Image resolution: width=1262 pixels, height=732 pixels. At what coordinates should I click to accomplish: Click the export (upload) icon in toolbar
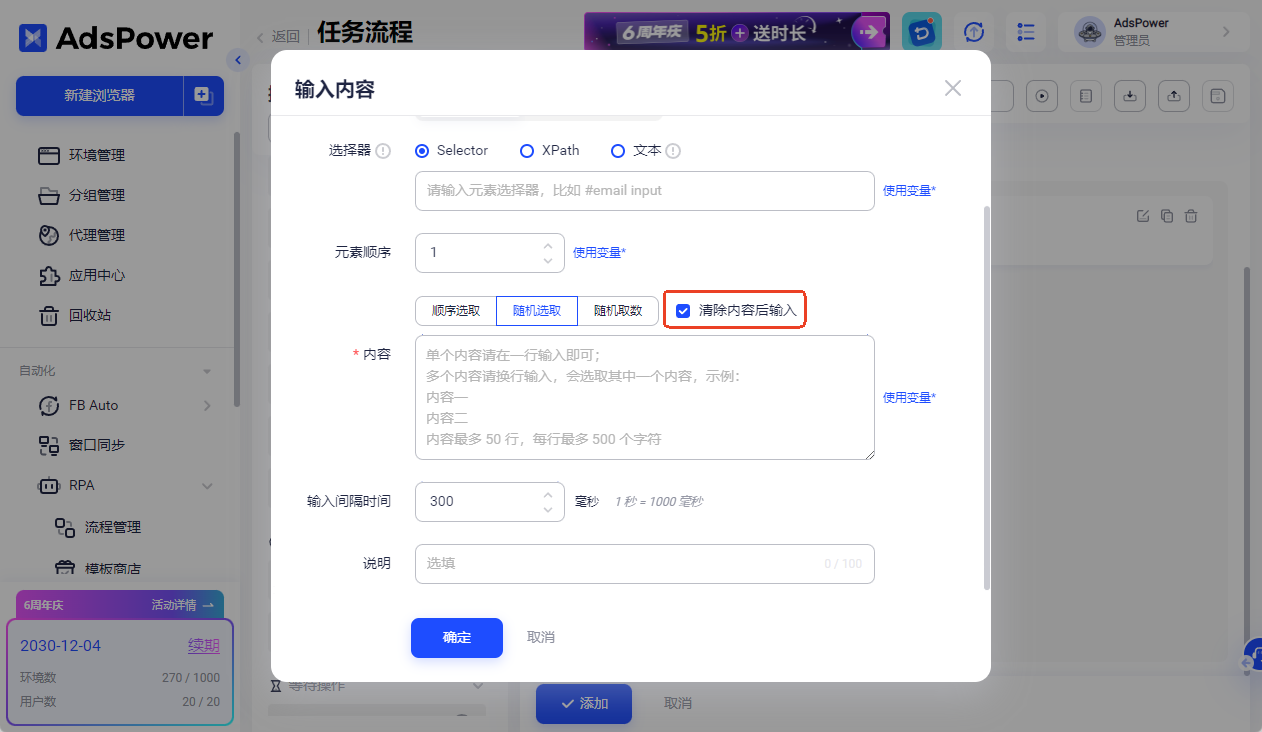[1174, 96]
